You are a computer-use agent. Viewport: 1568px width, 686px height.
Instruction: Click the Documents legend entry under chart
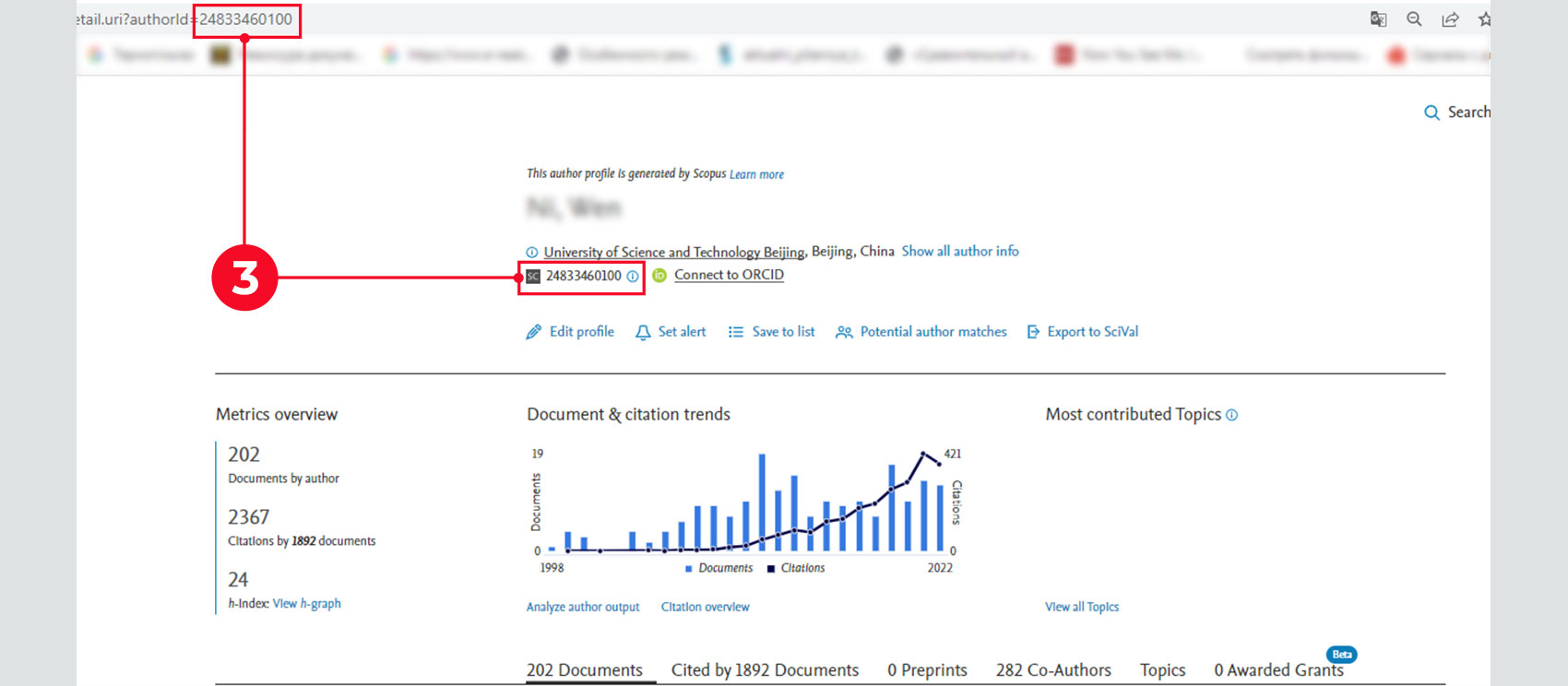(x=719, y=569)
